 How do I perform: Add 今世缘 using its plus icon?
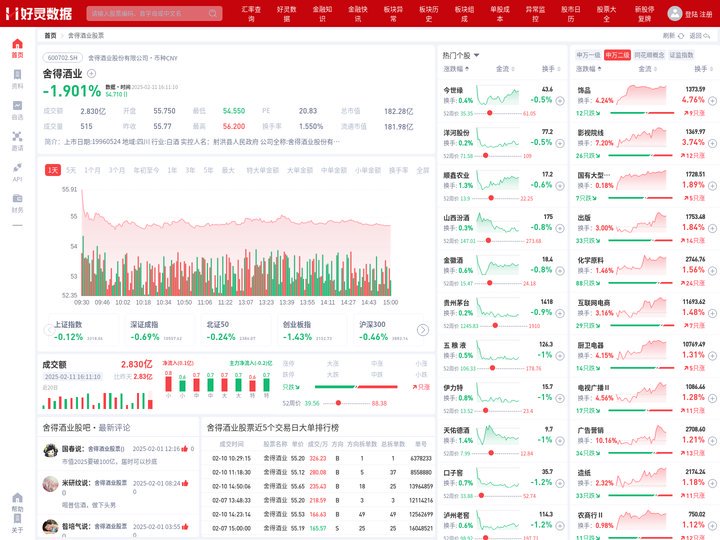point(560,101)
